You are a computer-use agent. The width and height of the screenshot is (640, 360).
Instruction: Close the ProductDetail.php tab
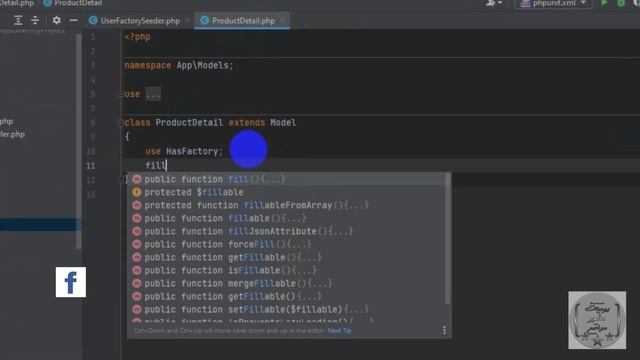(x=282, y=20)
